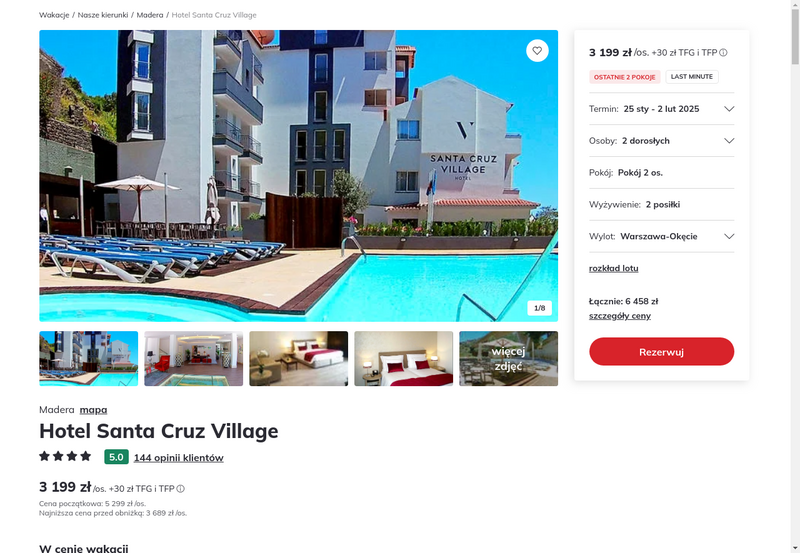Expand the Osoby guests dropdown
Screen dimensions: 800x553
pos(661,141)
